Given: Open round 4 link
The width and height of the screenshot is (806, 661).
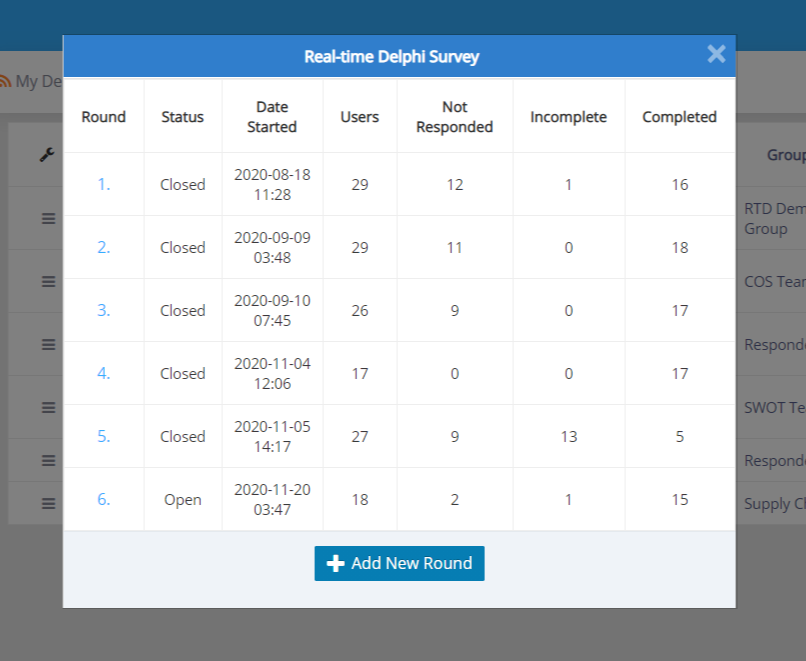Looking at the screenshot, I should pos(104,373).
